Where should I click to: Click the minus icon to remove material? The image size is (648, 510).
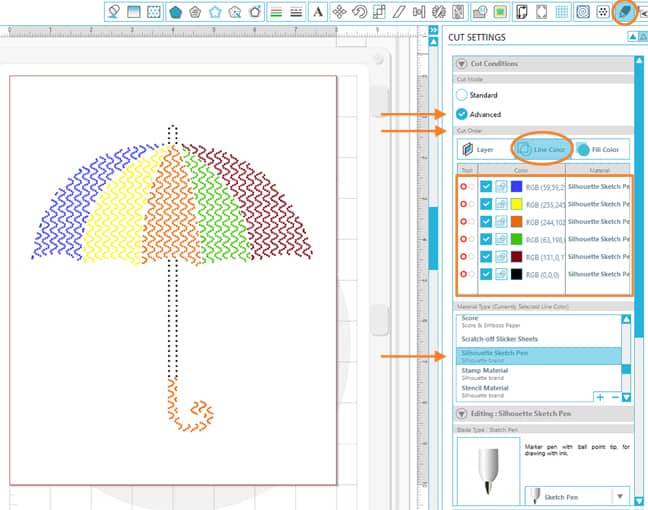coord(614,397)
